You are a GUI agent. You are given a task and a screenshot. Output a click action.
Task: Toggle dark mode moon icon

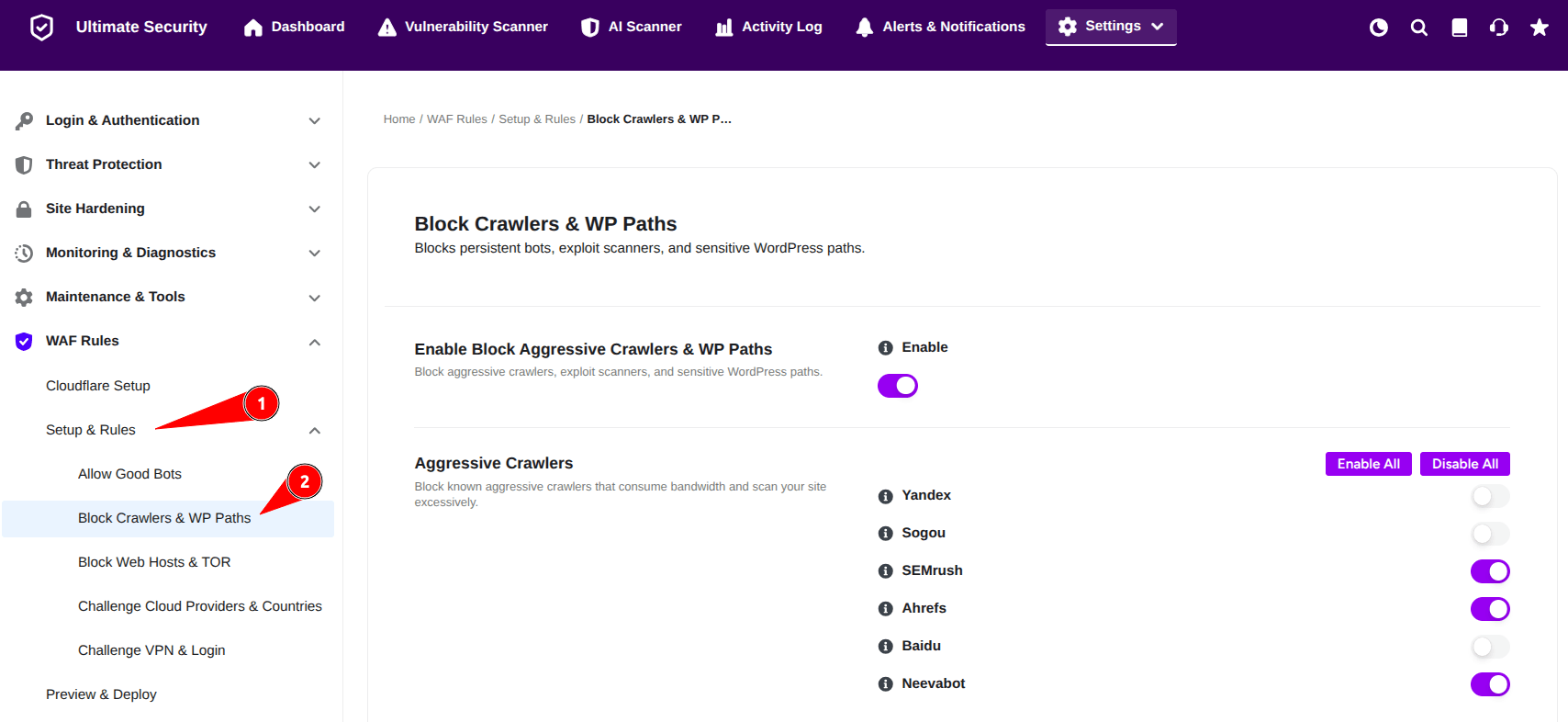1379,28
